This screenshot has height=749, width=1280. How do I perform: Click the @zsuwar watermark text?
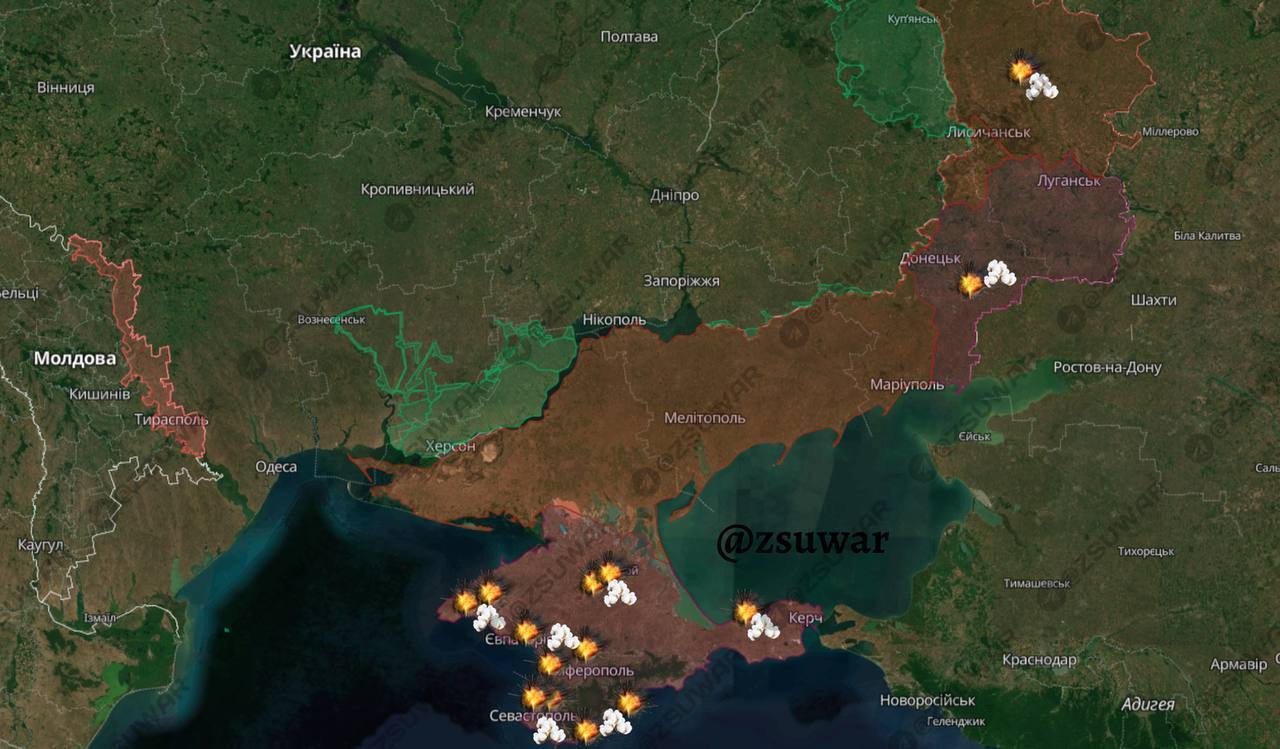tap(801, 540)
